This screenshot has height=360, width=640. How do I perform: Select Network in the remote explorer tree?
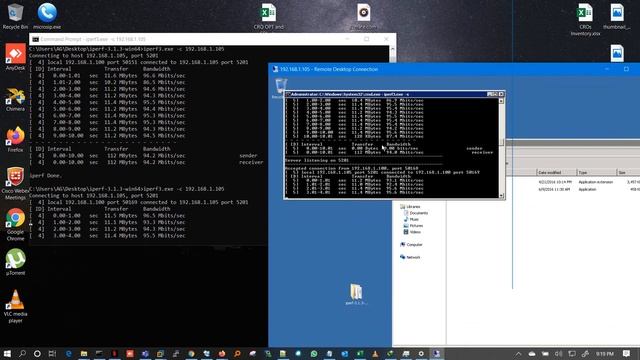(410, 257)
